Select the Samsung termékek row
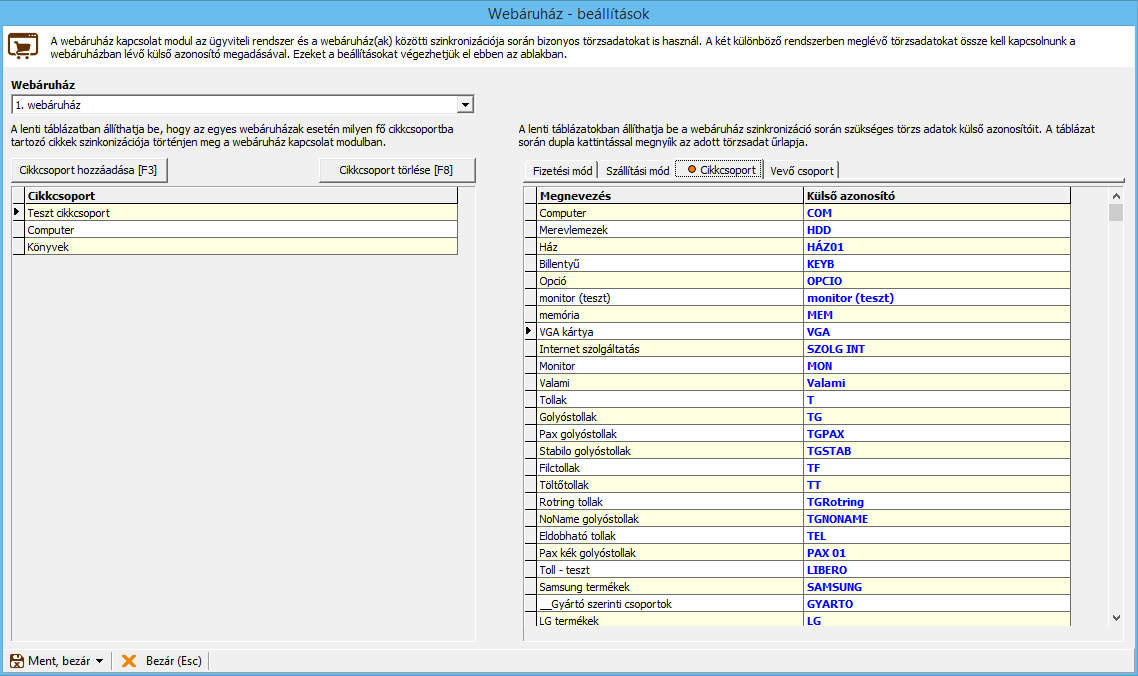This screenshot has height=676, width=1138. click(x=670, y=587)
